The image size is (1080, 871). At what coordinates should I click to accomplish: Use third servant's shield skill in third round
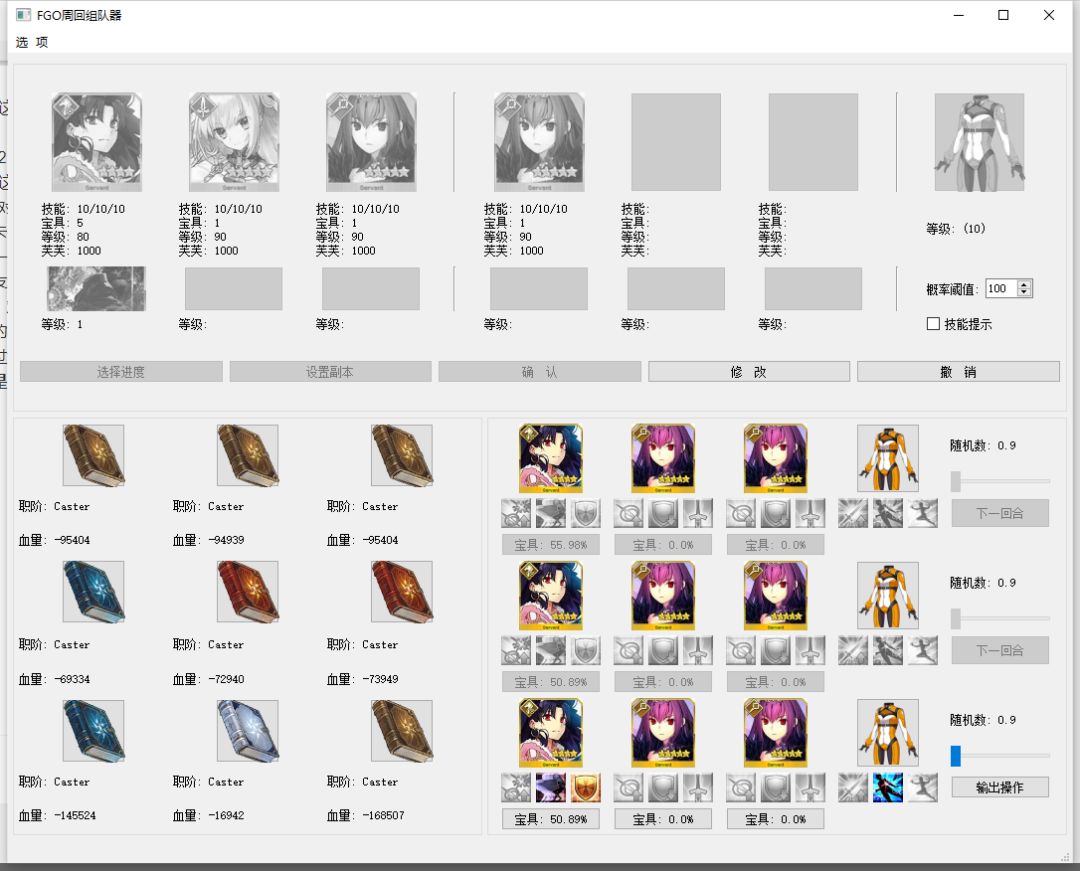coord(776,788)
